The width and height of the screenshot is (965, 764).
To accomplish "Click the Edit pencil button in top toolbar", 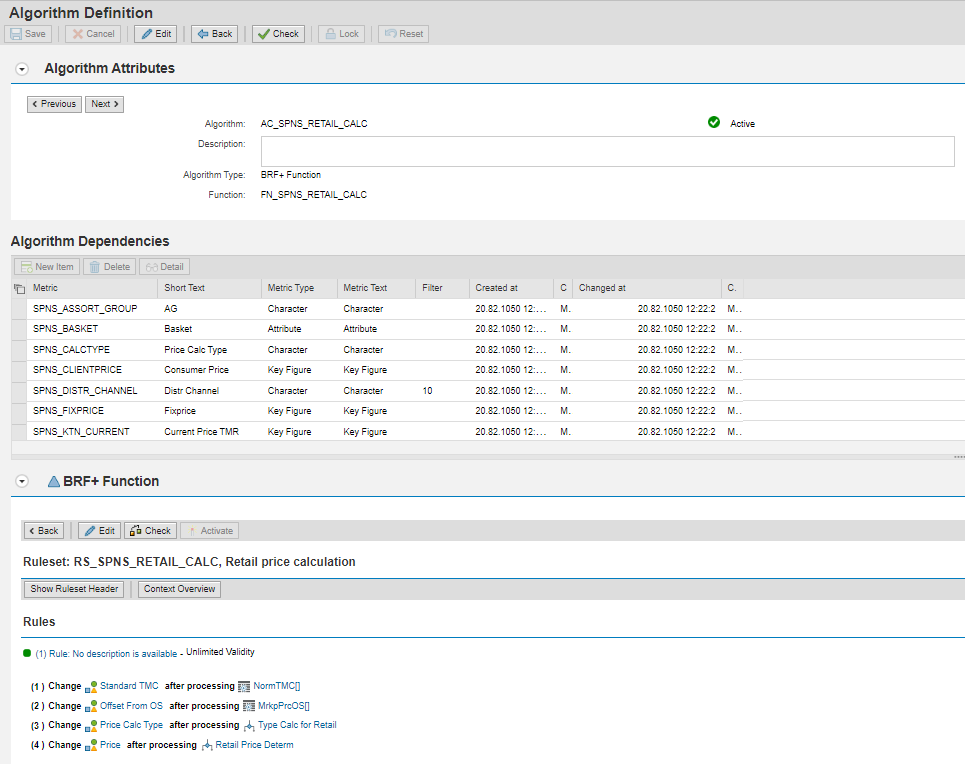I will click(x=155, y=34).
